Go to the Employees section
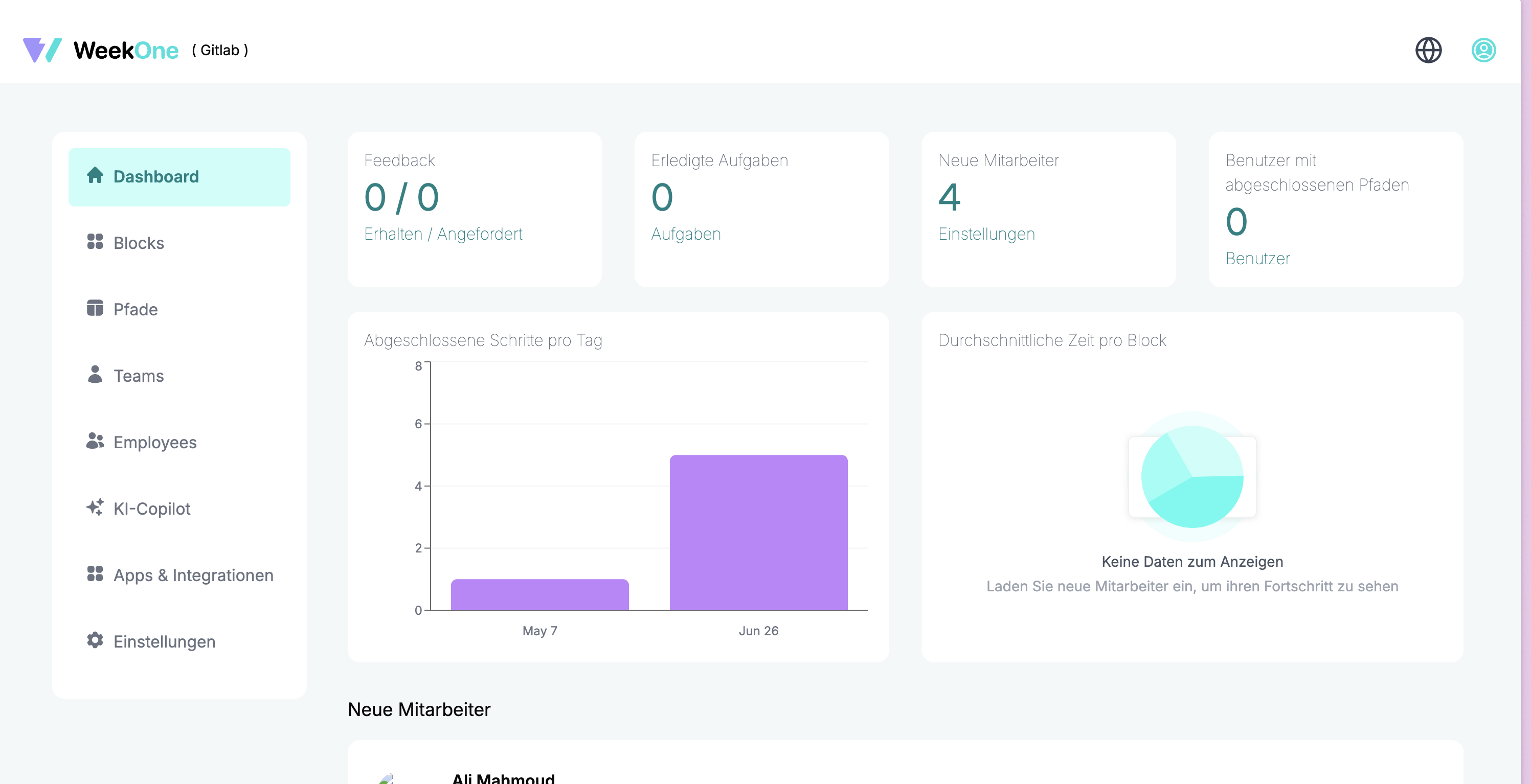Viewport: 1531px width, 784px height. pyautogui.click(x=154, y=443)
